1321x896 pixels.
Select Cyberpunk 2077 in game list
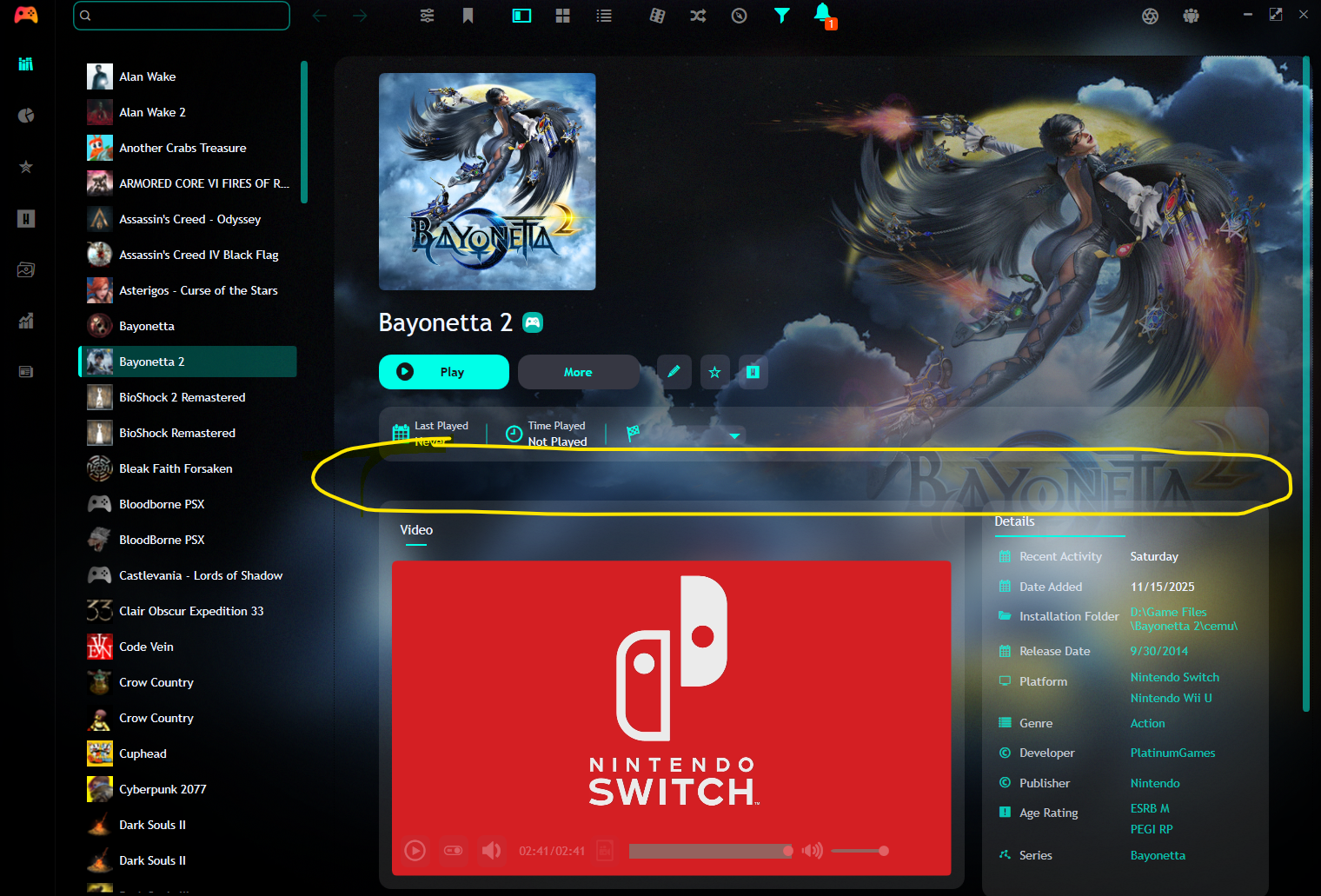click(x=163, y=789)
